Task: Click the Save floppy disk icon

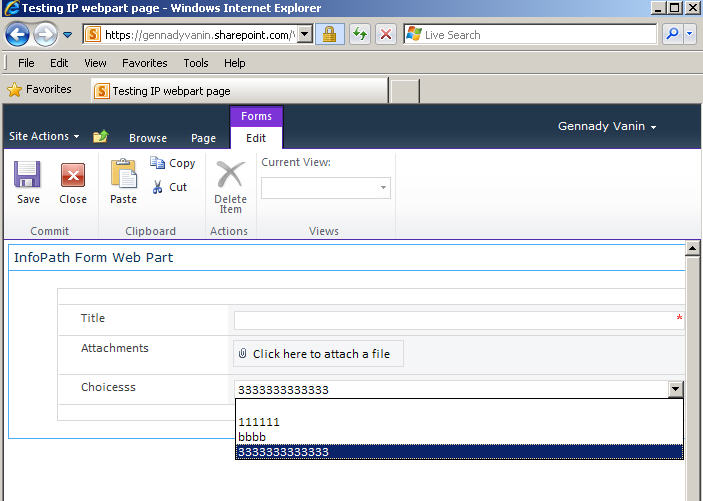Action: (27, 174)
